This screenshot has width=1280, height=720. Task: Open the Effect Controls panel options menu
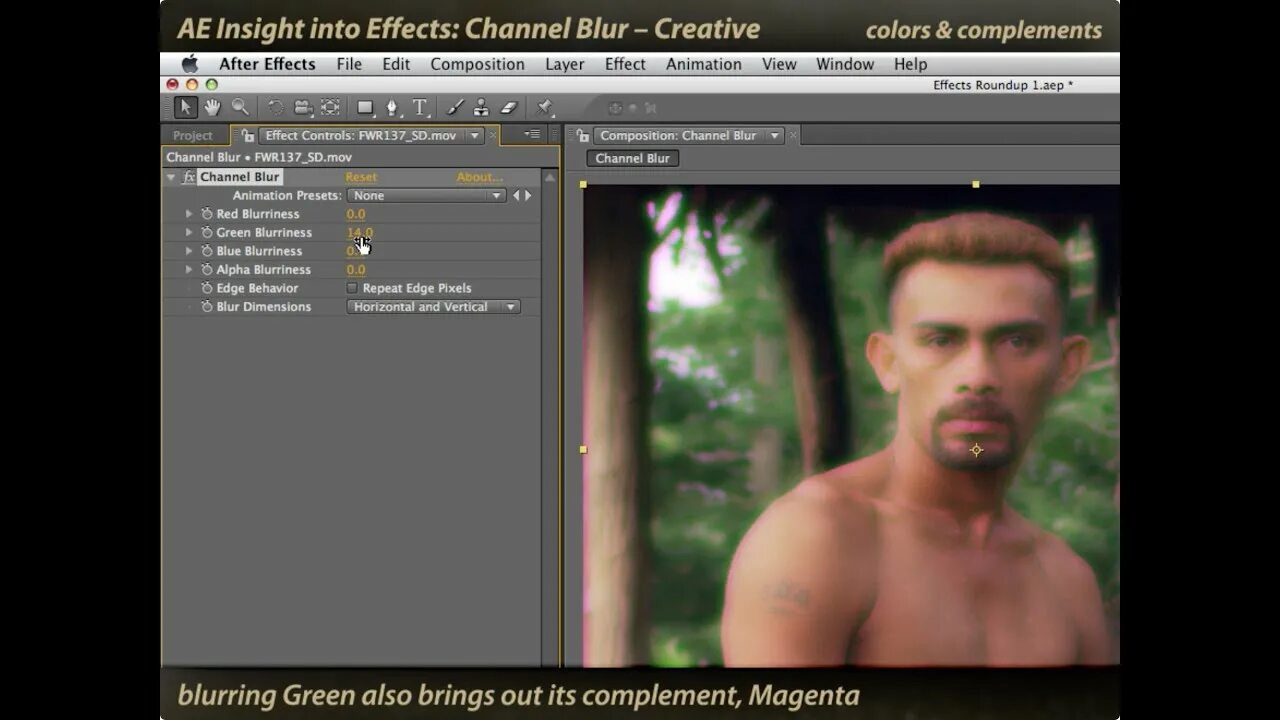pyautogui.click(x=533, y=135)
